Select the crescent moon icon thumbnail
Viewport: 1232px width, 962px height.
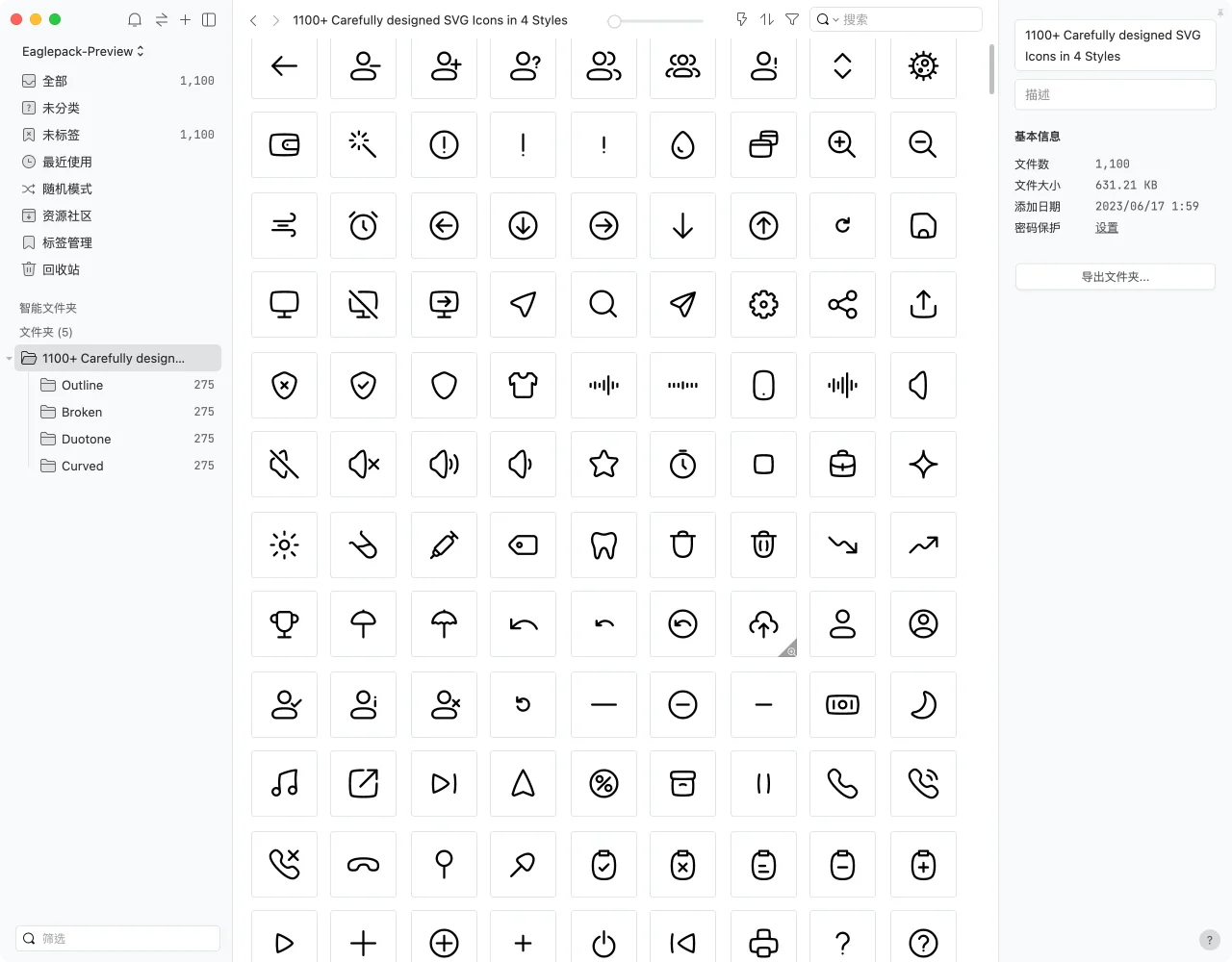[923, 704]
